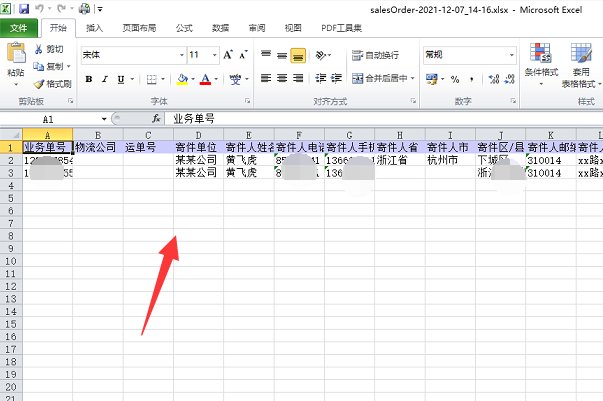
Task: Apply comma style icon
Action: click(x=471, y=79)
